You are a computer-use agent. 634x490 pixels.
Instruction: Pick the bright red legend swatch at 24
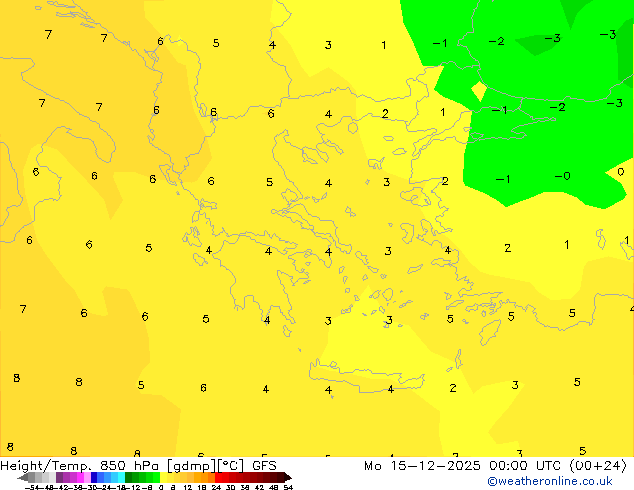[x=218, y=477]
